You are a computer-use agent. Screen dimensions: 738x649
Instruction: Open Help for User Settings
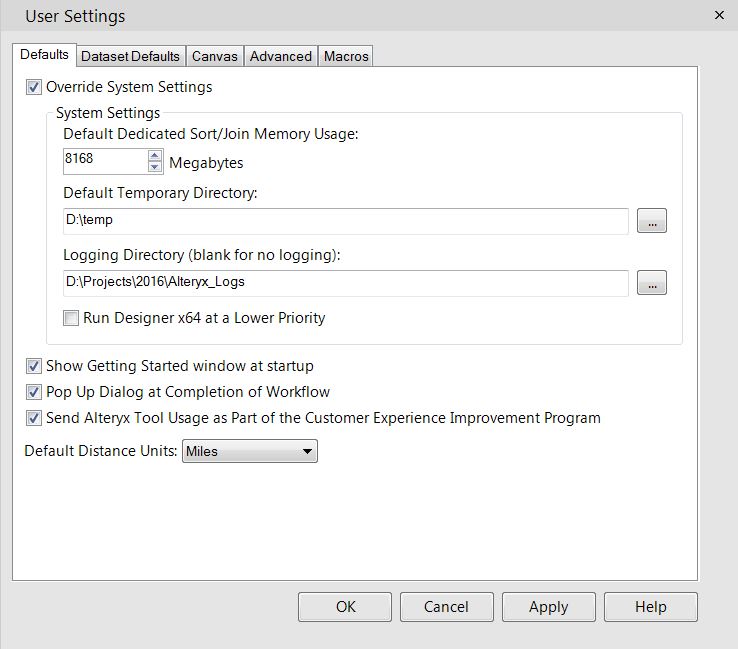[x=650, y=607]
